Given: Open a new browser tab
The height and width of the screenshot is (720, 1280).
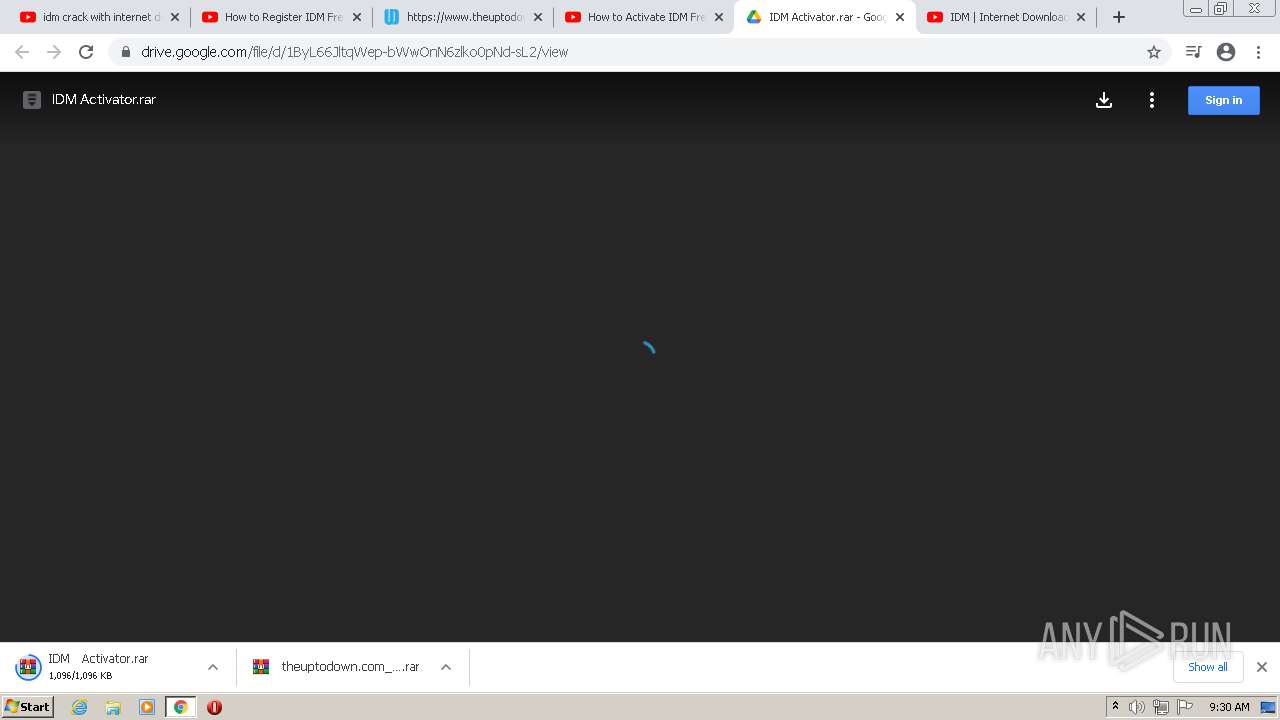Looking at the screenshot, I should [x=1119, y=17].
